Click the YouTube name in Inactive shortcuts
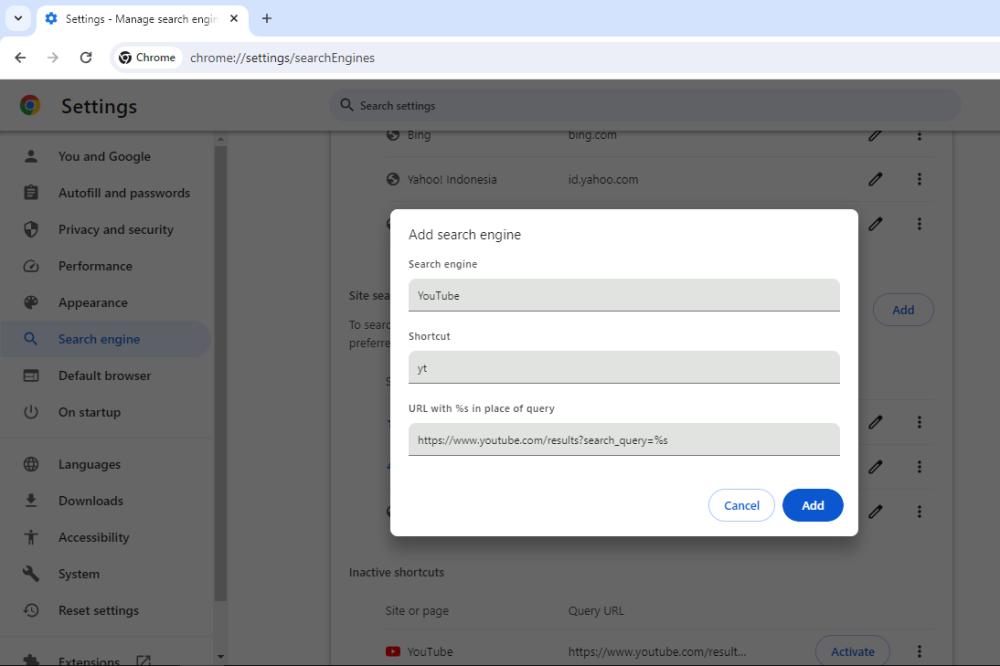1000x666 pixels. [430, 651]
